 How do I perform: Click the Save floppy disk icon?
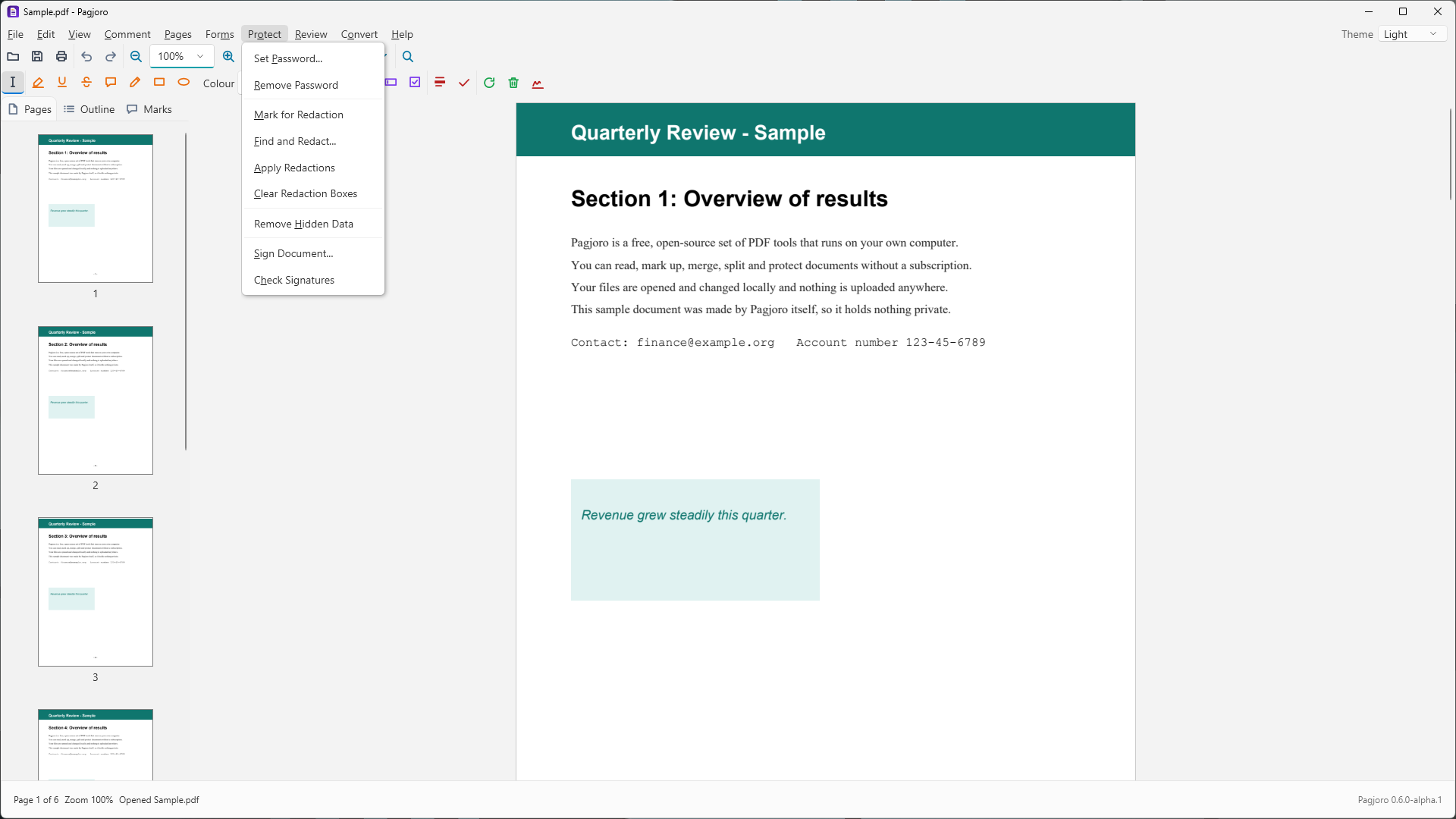tap(37, 57)
